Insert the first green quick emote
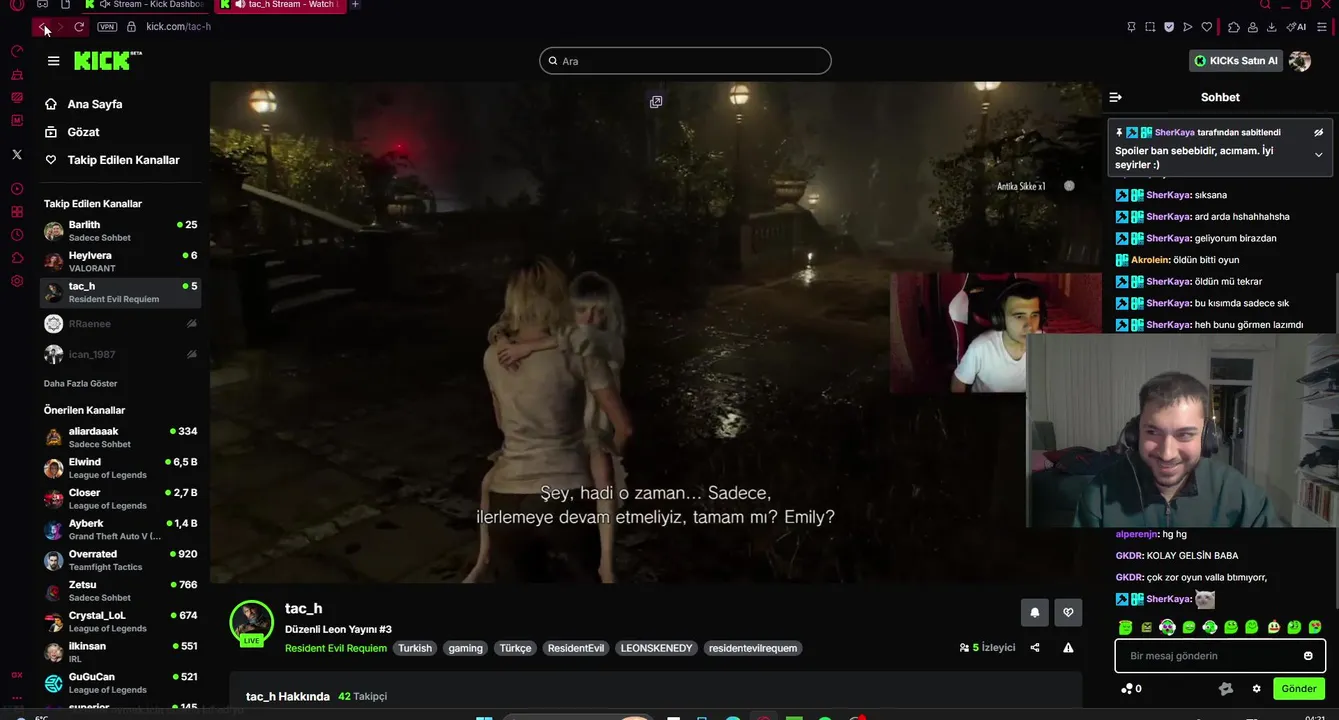Viewport: 1339px width, 720px height. (x=1125, y=627)
